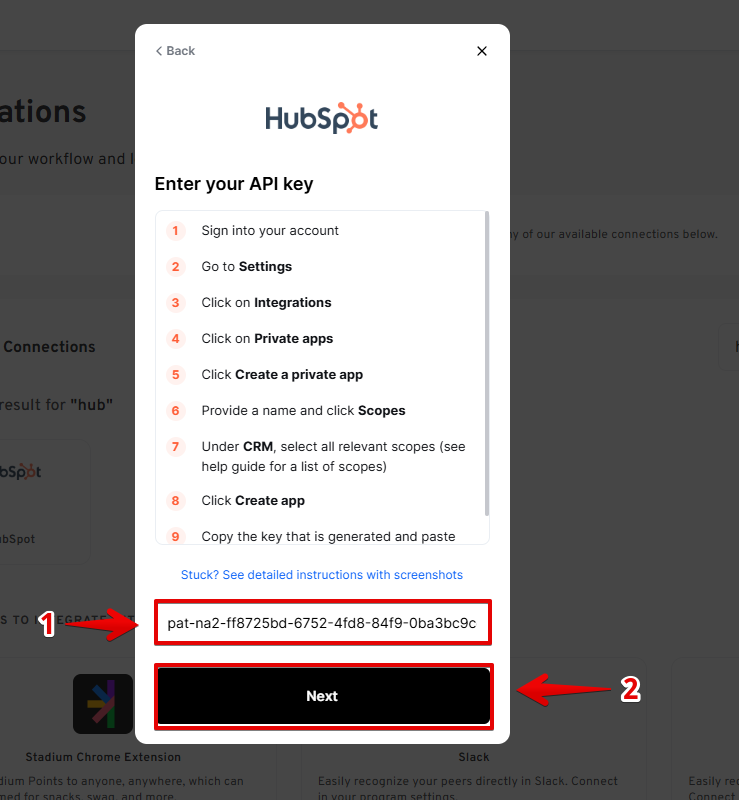Click the HubSpot logo in dialog

(322, 118)
